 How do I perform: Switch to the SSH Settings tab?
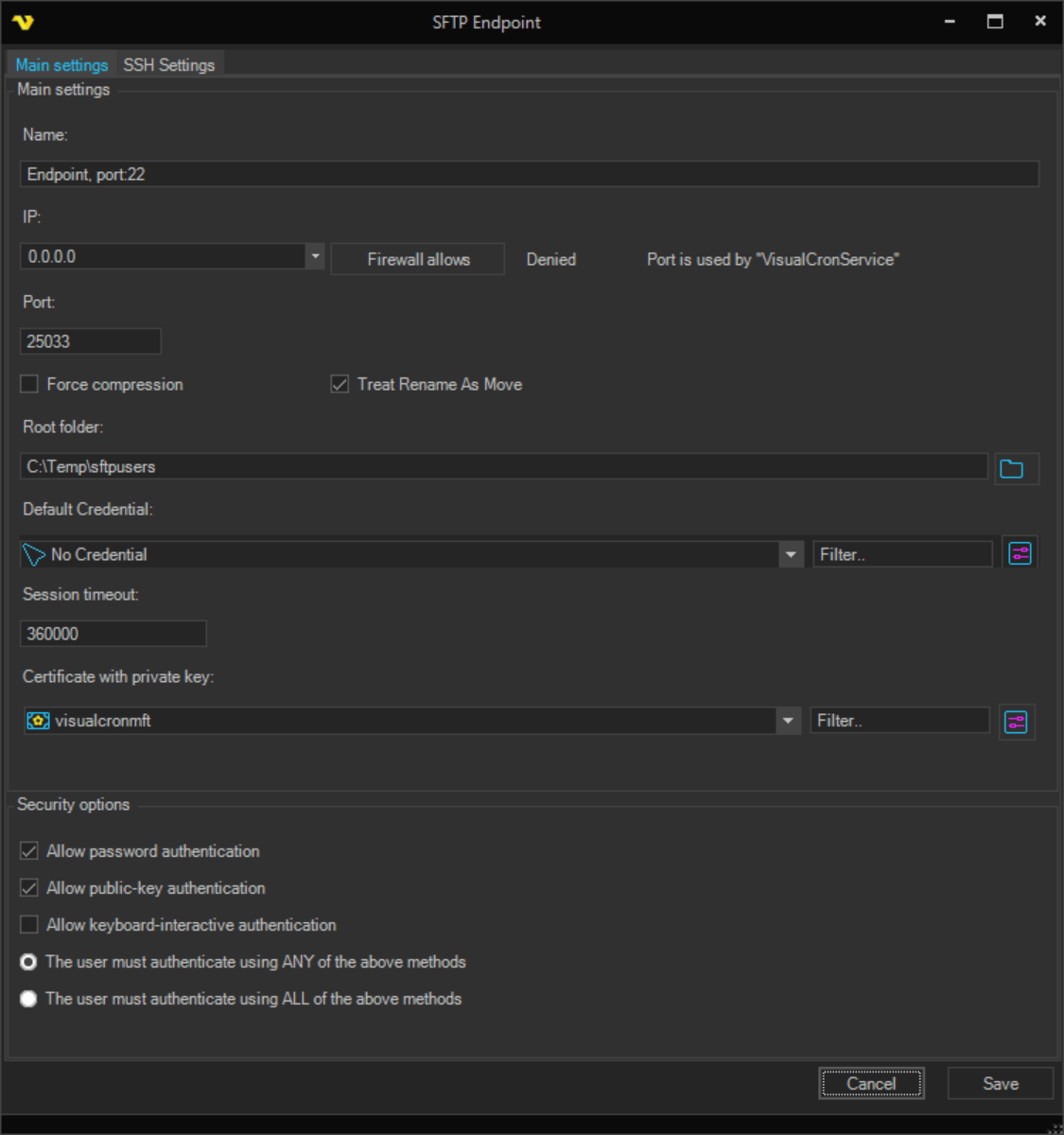coord(169,64)
